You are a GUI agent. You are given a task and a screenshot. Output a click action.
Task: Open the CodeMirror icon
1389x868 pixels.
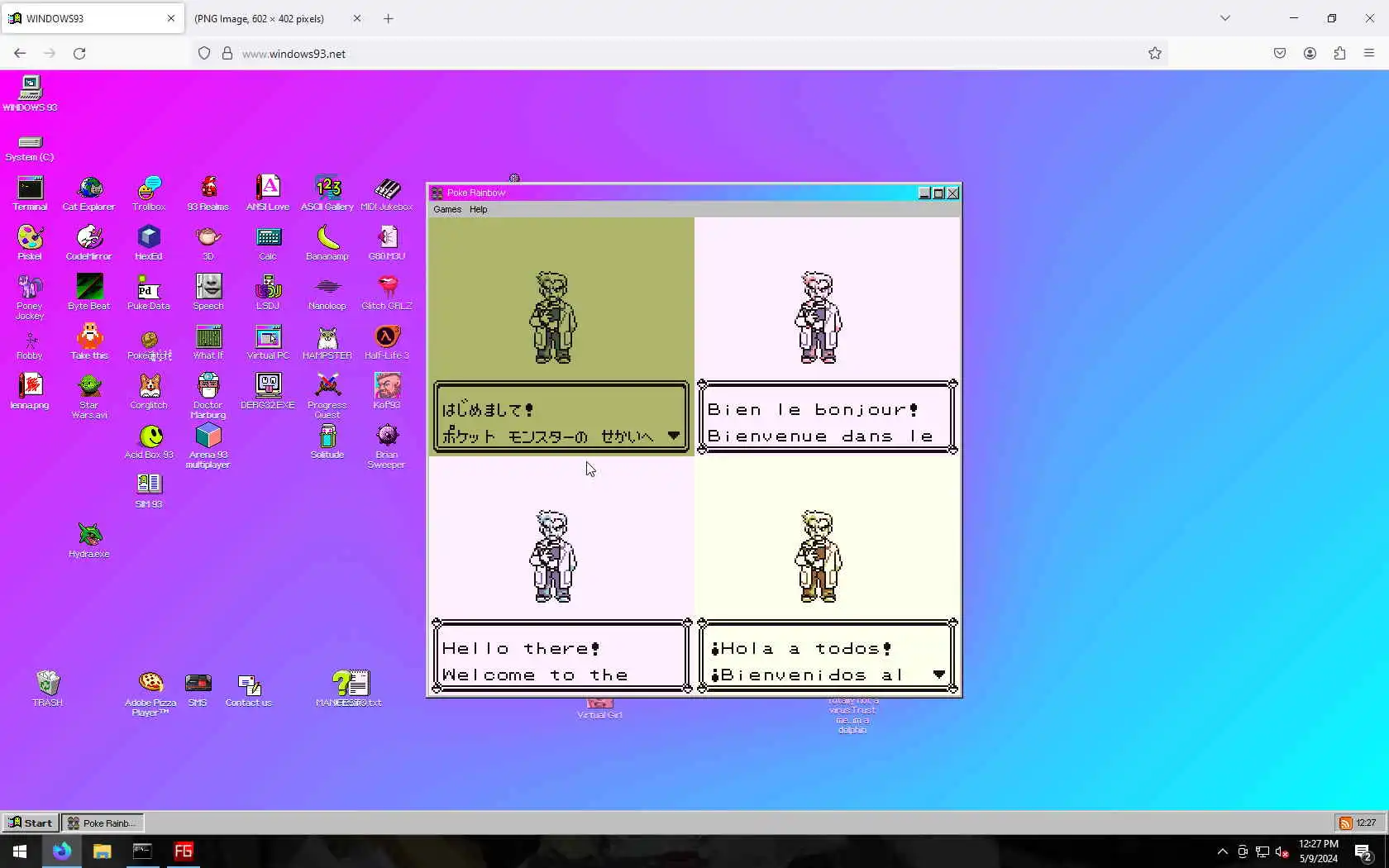(89, 244)
